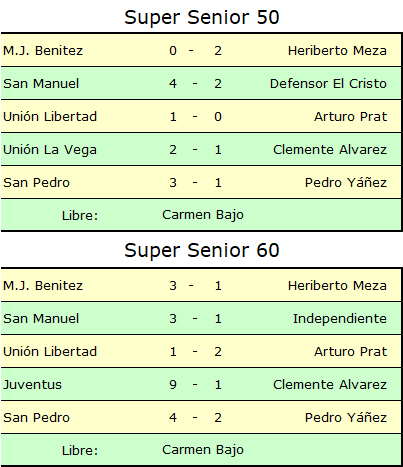Select Heriberto Meza in Super Senior 50
This screenshot has width=403, height=467.
(337, 51)
